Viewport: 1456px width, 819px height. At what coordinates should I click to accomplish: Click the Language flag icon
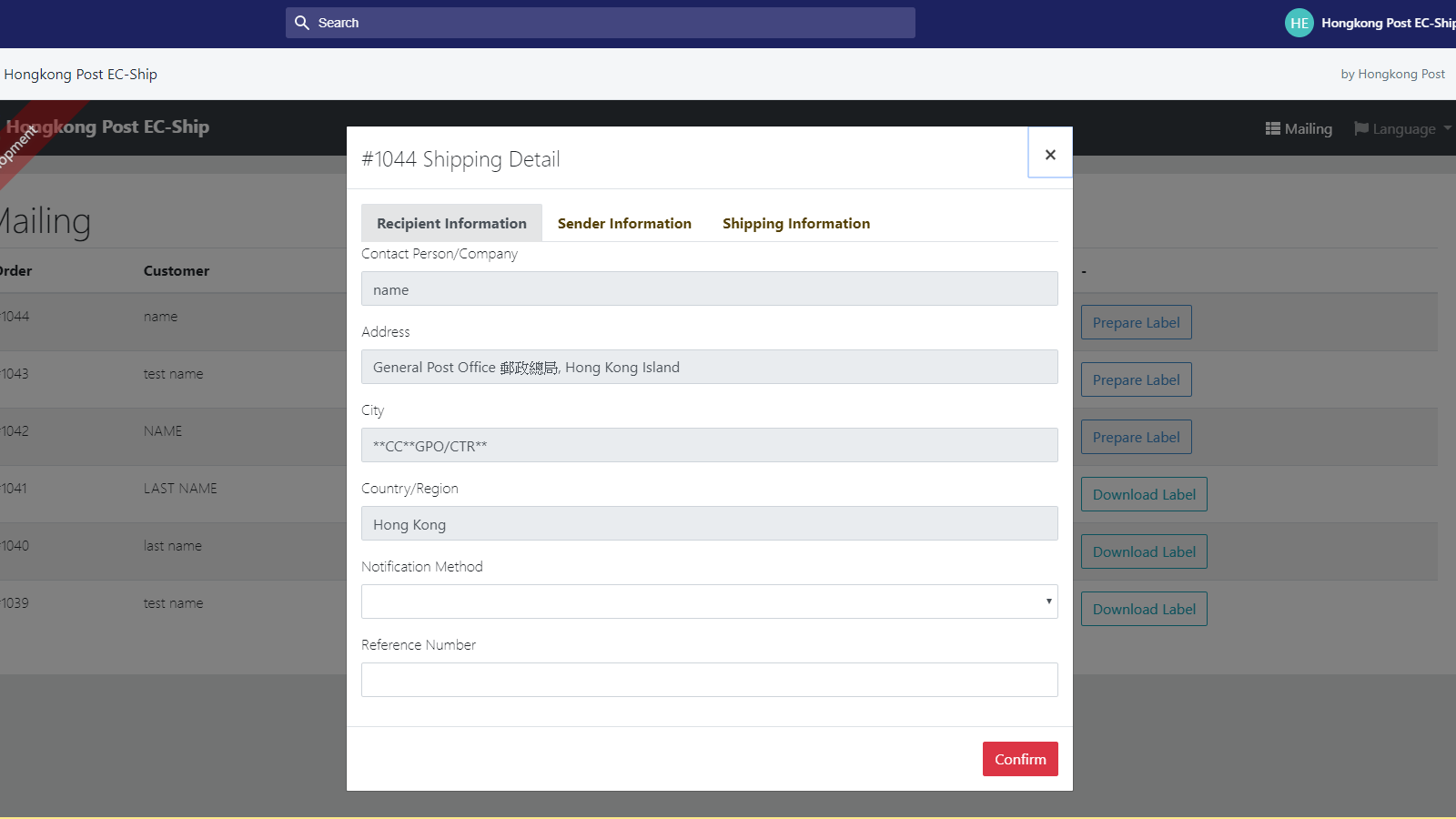click(1361, 128)
